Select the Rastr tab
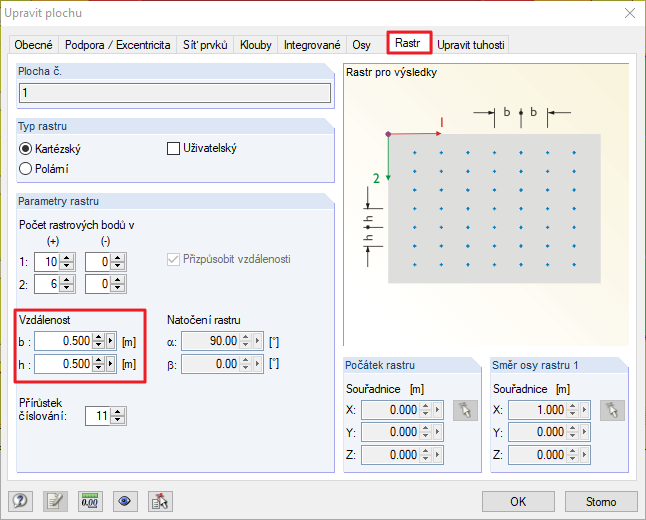 tap(407, 43)
